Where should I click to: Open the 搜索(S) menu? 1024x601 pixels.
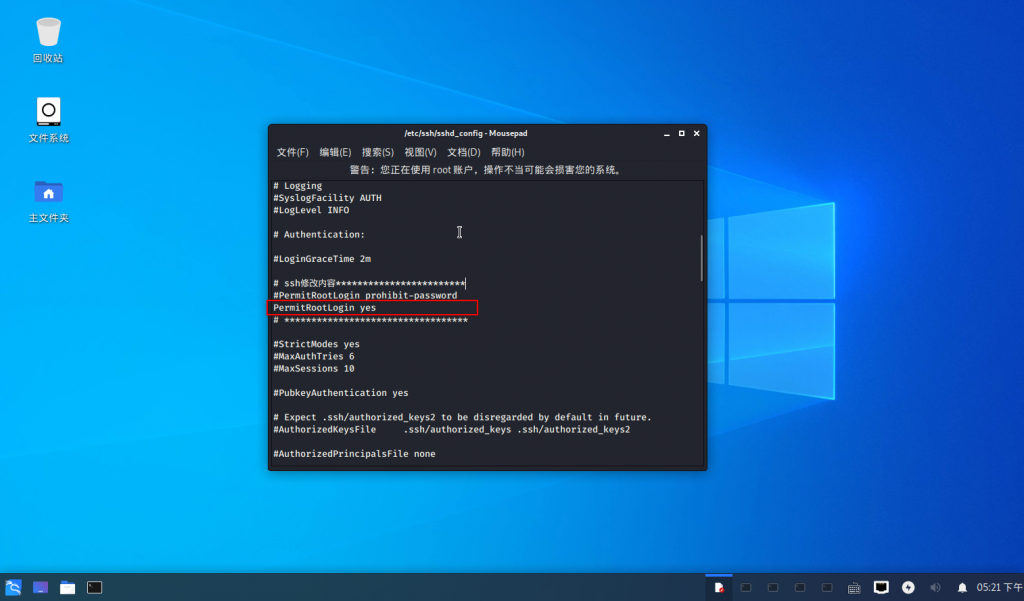tap(377, 152)
